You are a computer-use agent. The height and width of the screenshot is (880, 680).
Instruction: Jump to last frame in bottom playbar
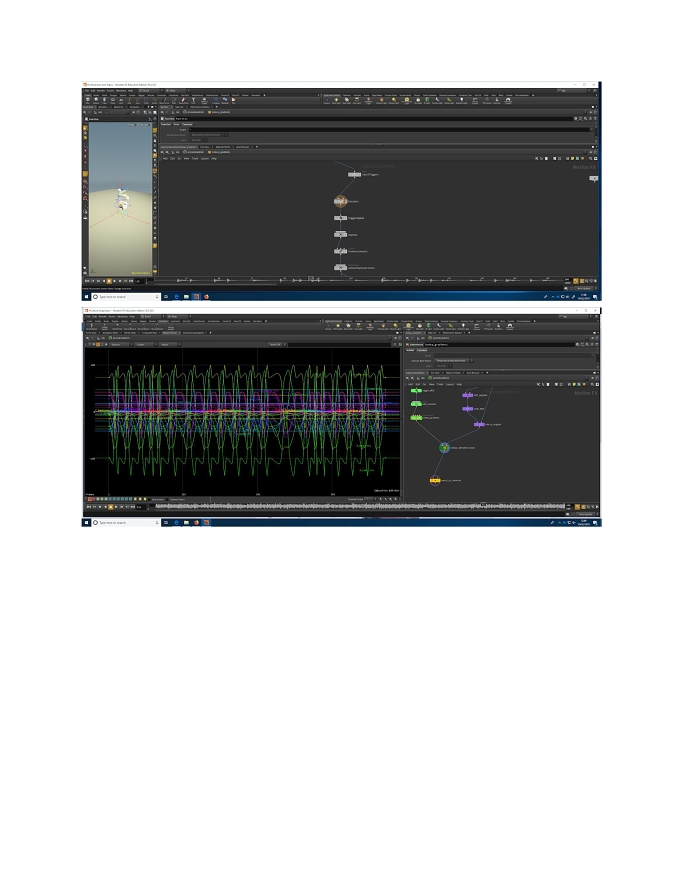[x=132, y=507]
